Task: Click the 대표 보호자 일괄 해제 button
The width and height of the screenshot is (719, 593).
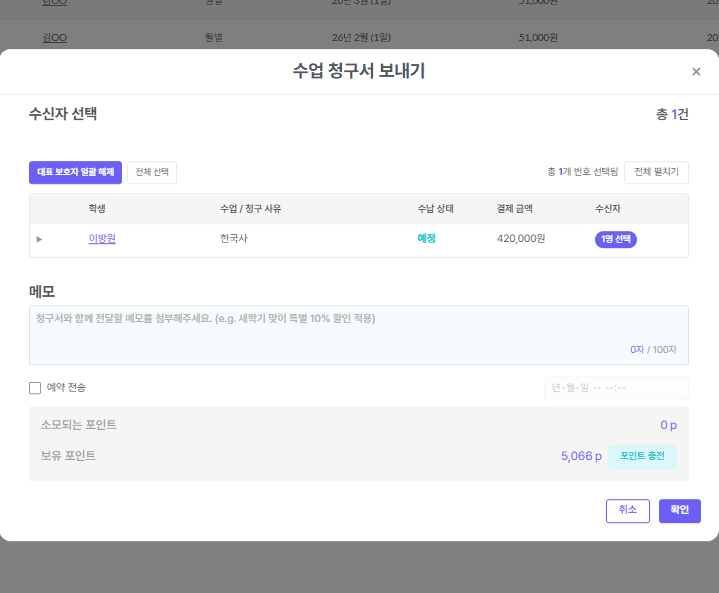Action: (x=75, y=172)
